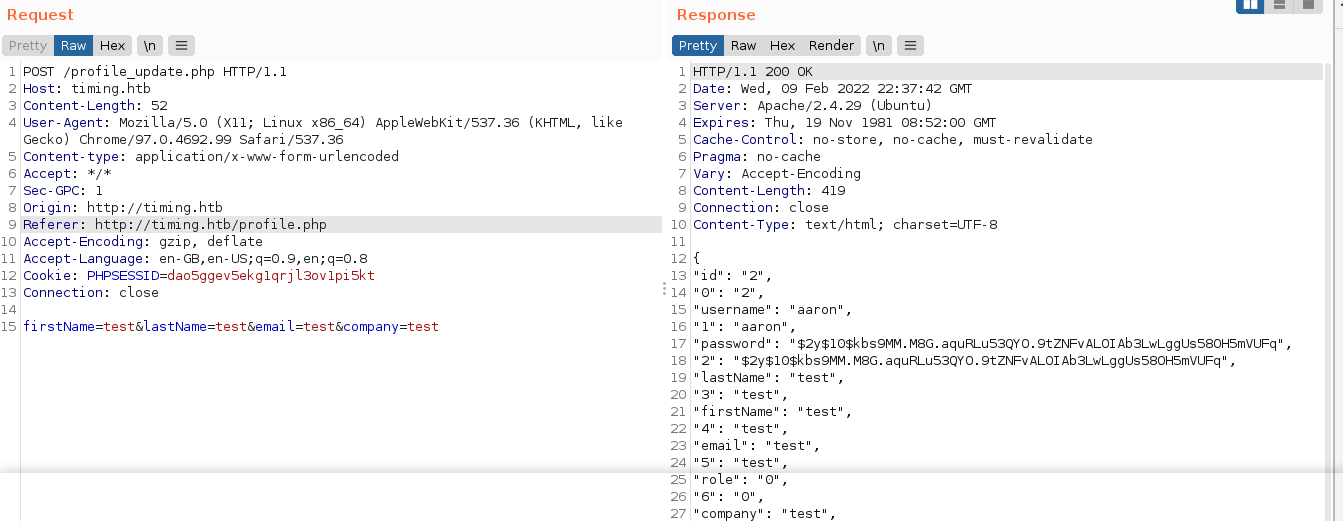Toggle non-printable \n characters in Request
Image resolution: width=1343 pixels, height=521 pixels.
tap(149, 45)
